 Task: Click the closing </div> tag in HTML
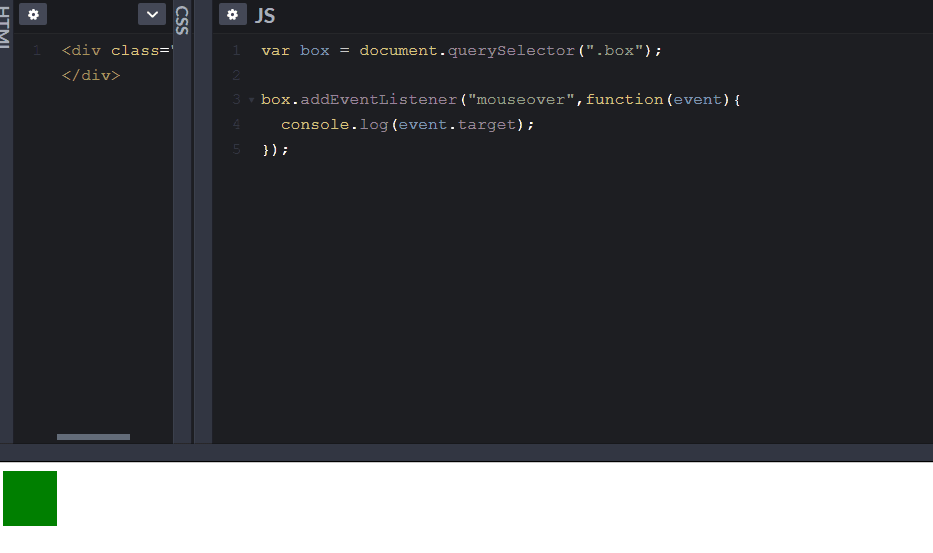point(91,75)
